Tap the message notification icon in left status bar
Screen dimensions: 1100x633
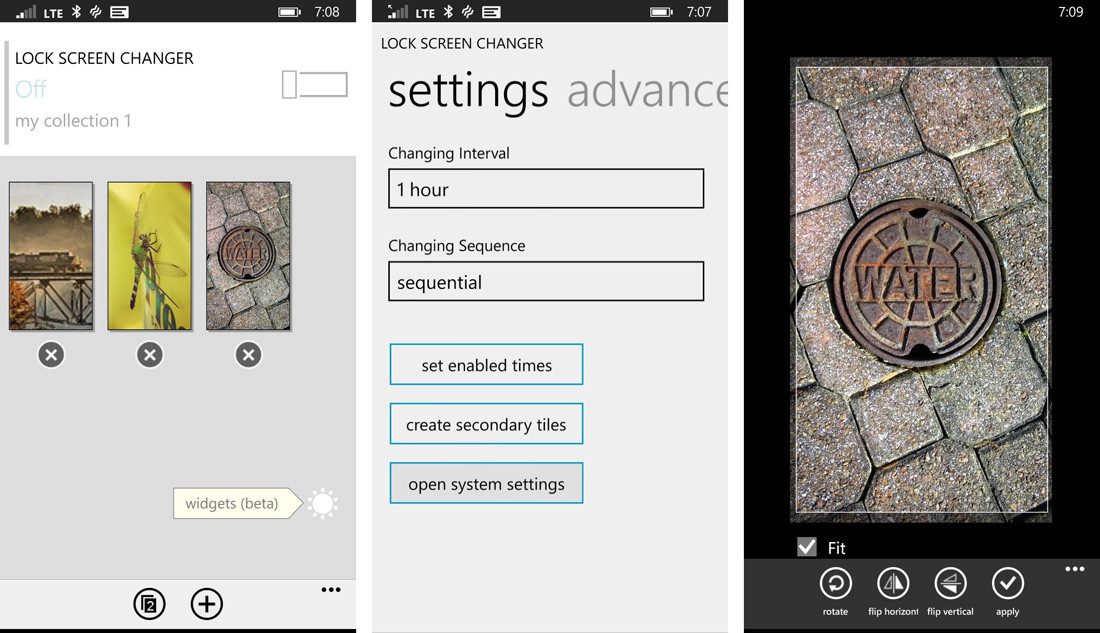coord(119,12)
